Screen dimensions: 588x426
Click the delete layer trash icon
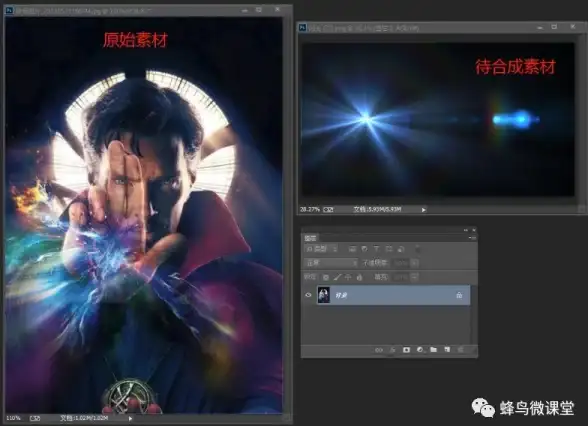pos(461,350)
